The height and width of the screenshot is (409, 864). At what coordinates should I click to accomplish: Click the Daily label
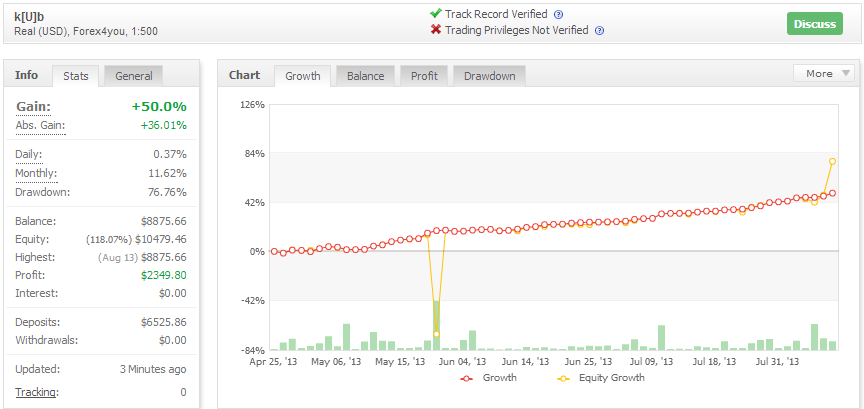29,155
